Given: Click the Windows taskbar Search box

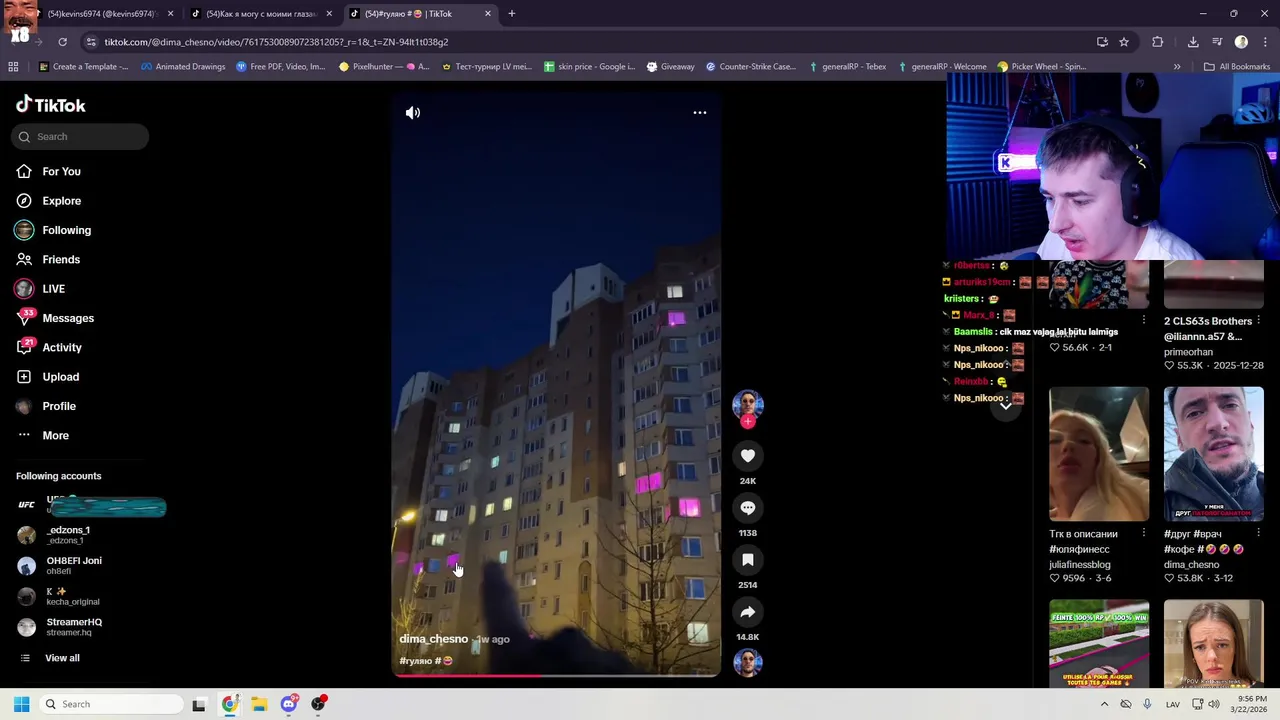Looking at the screenshot, I should pos(110,704).
